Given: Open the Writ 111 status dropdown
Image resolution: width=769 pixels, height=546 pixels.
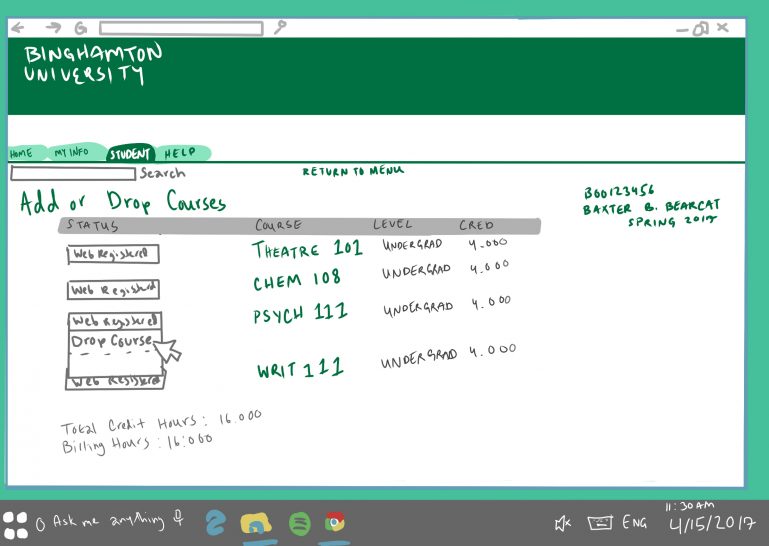Looking at the screenshot, I should (x=114, y=381).
